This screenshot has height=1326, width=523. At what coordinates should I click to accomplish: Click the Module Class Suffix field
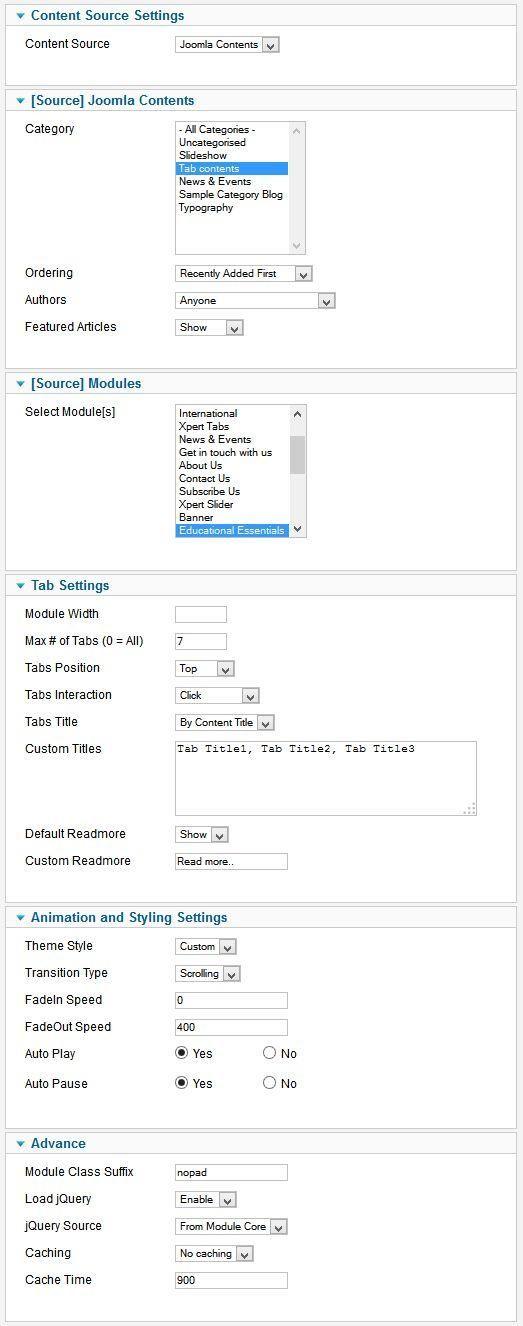(231, 1173)
